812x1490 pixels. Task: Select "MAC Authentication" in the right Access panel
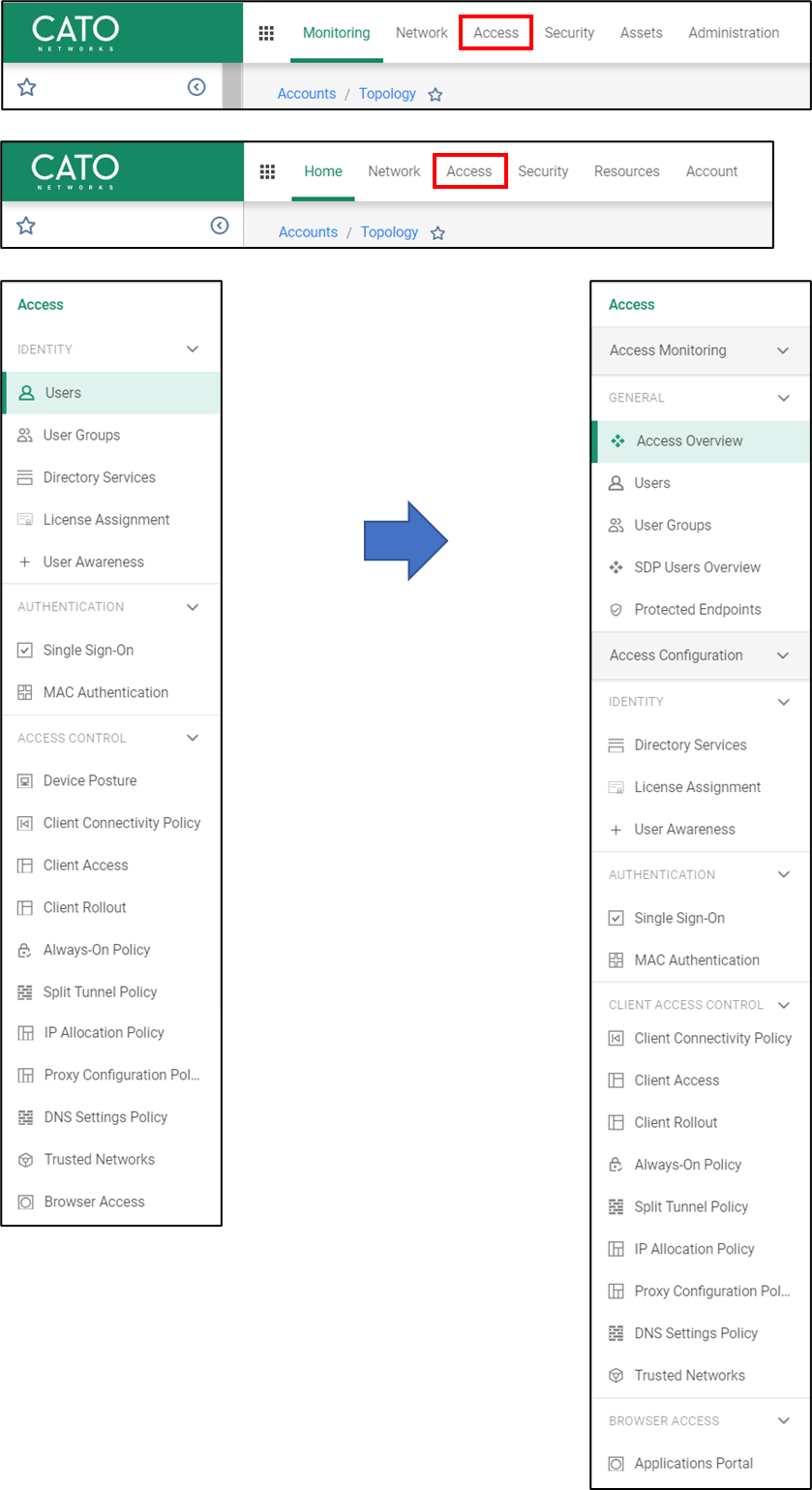pyautogui.click(x=701, y=960)
